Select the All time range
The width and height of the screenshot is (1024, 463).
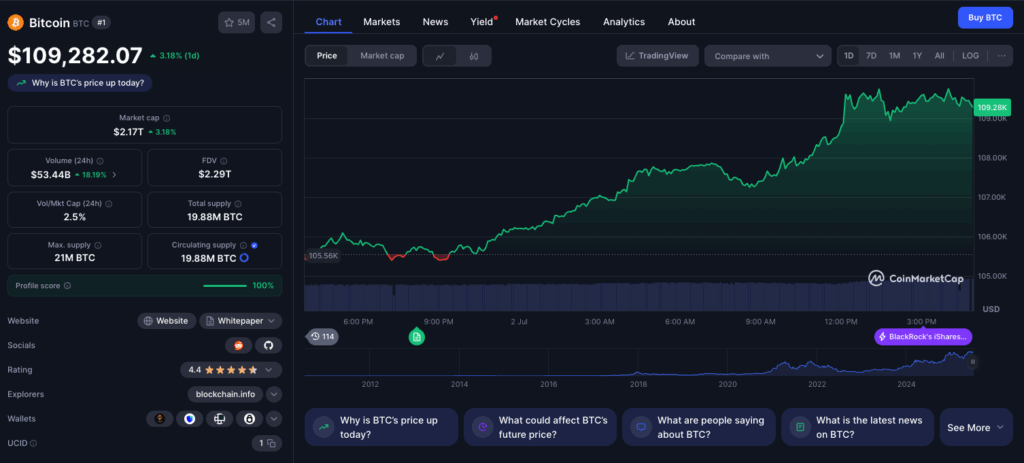(939, 56)
